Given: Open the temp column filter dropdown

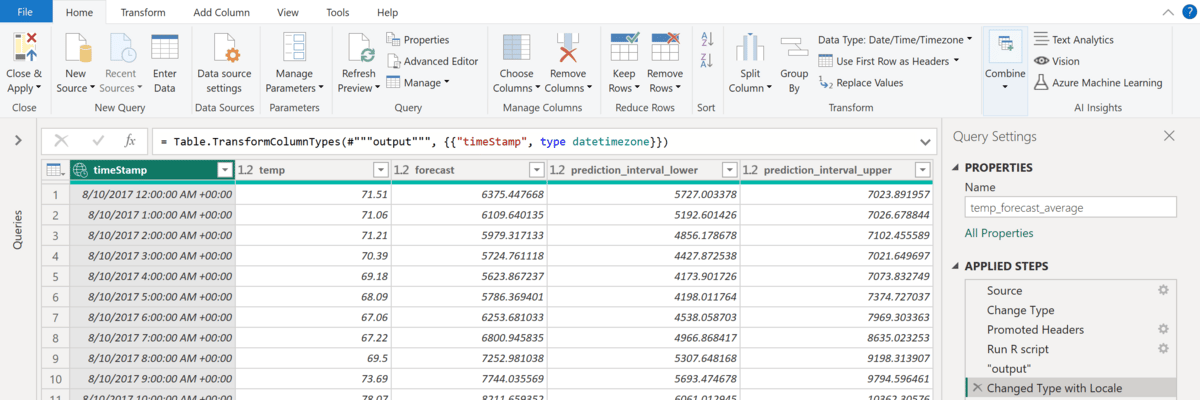Looking at the screenshot, I should pos(380,170).
